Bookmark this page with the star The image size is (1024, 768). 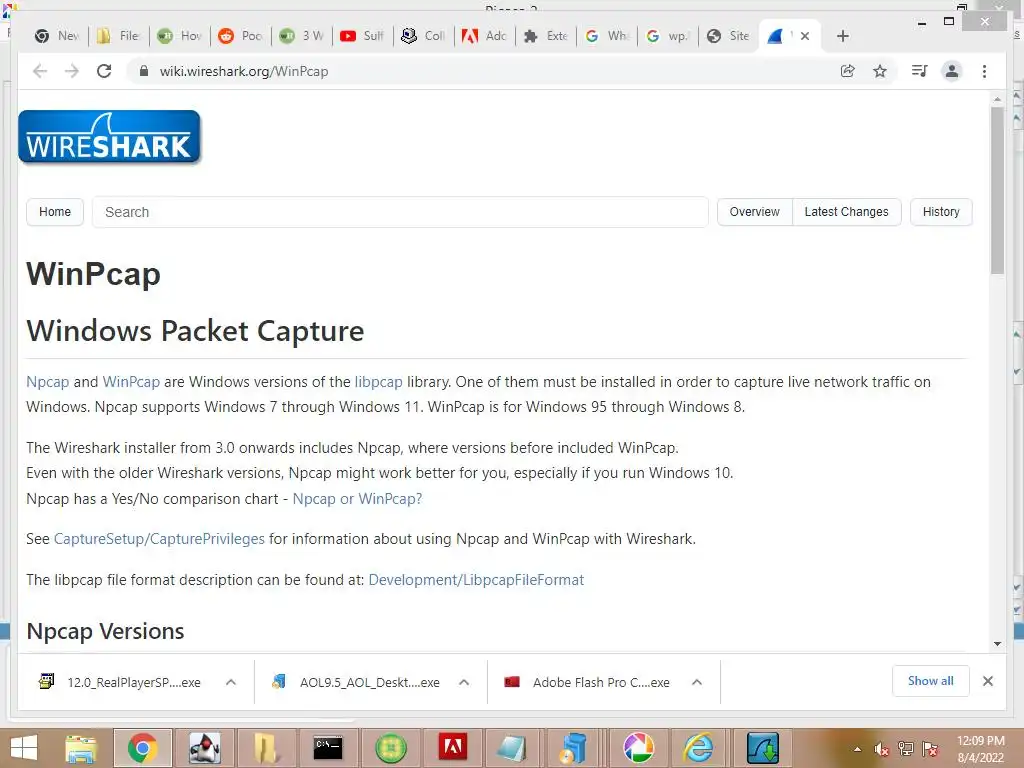click(x=880, y=71)
